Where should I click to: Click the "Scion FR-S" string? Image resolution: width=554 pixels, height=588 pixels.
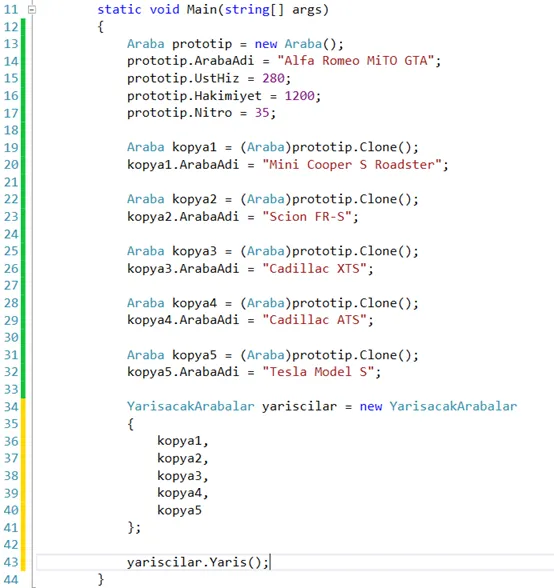(307, 216)
